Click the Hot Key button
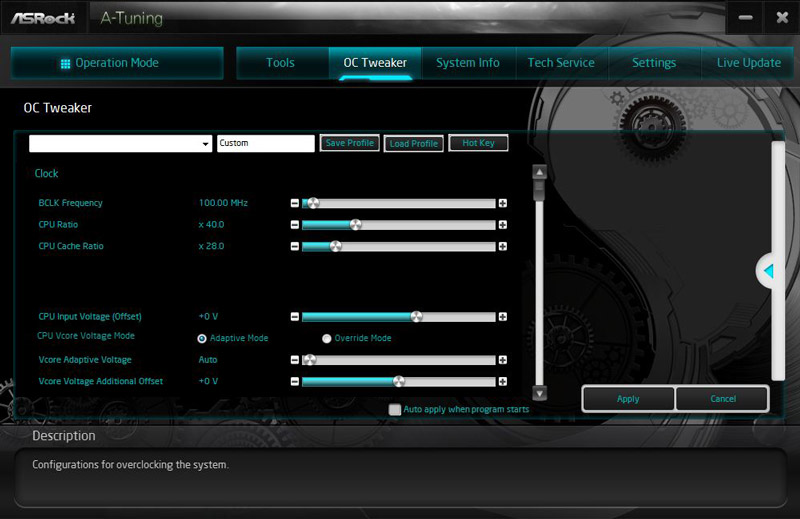Viewport: 800px width, 519px height. (x=478, y=143)
